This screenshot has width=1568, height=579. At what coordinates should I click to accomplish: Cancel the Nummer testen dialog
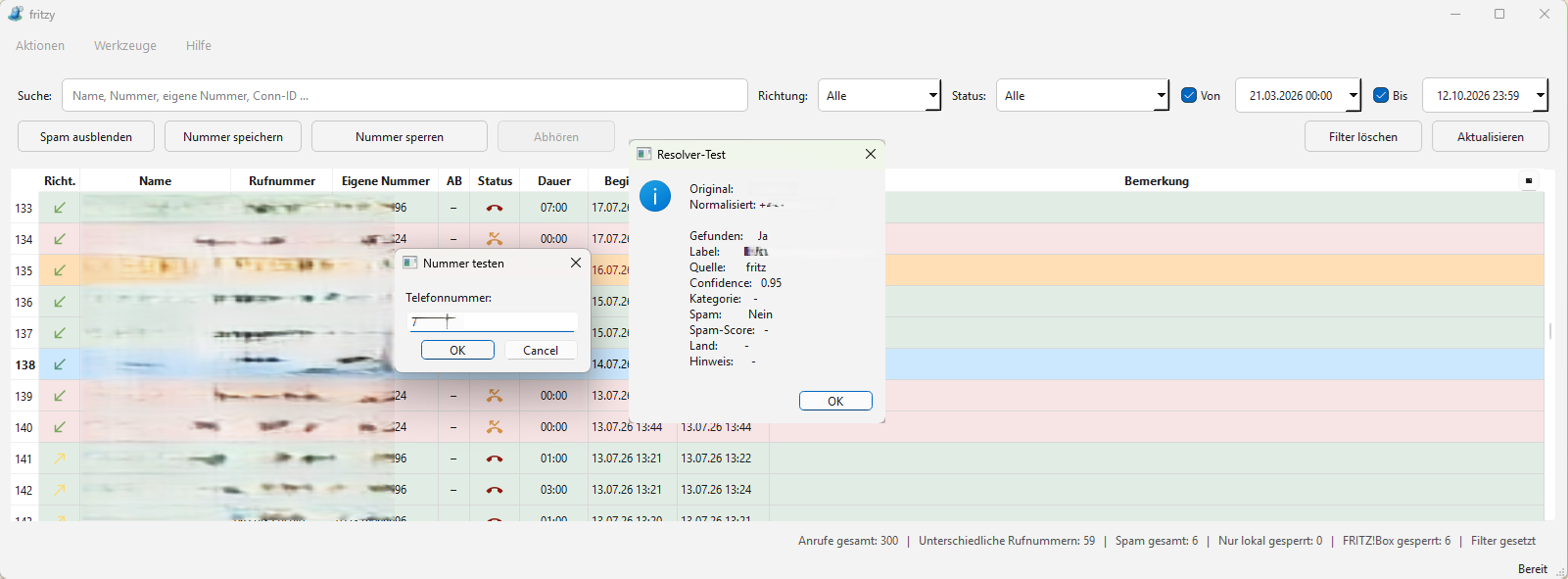tap(541, 350)
